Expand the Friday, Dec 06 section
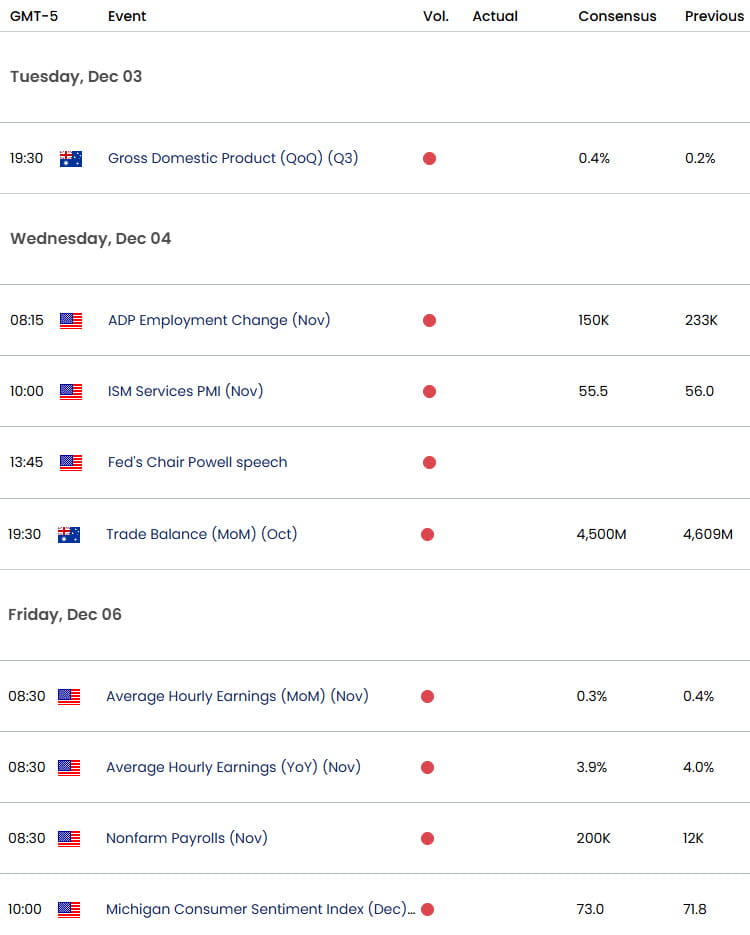This screenshot has height=935, width=750. [65, 614]
